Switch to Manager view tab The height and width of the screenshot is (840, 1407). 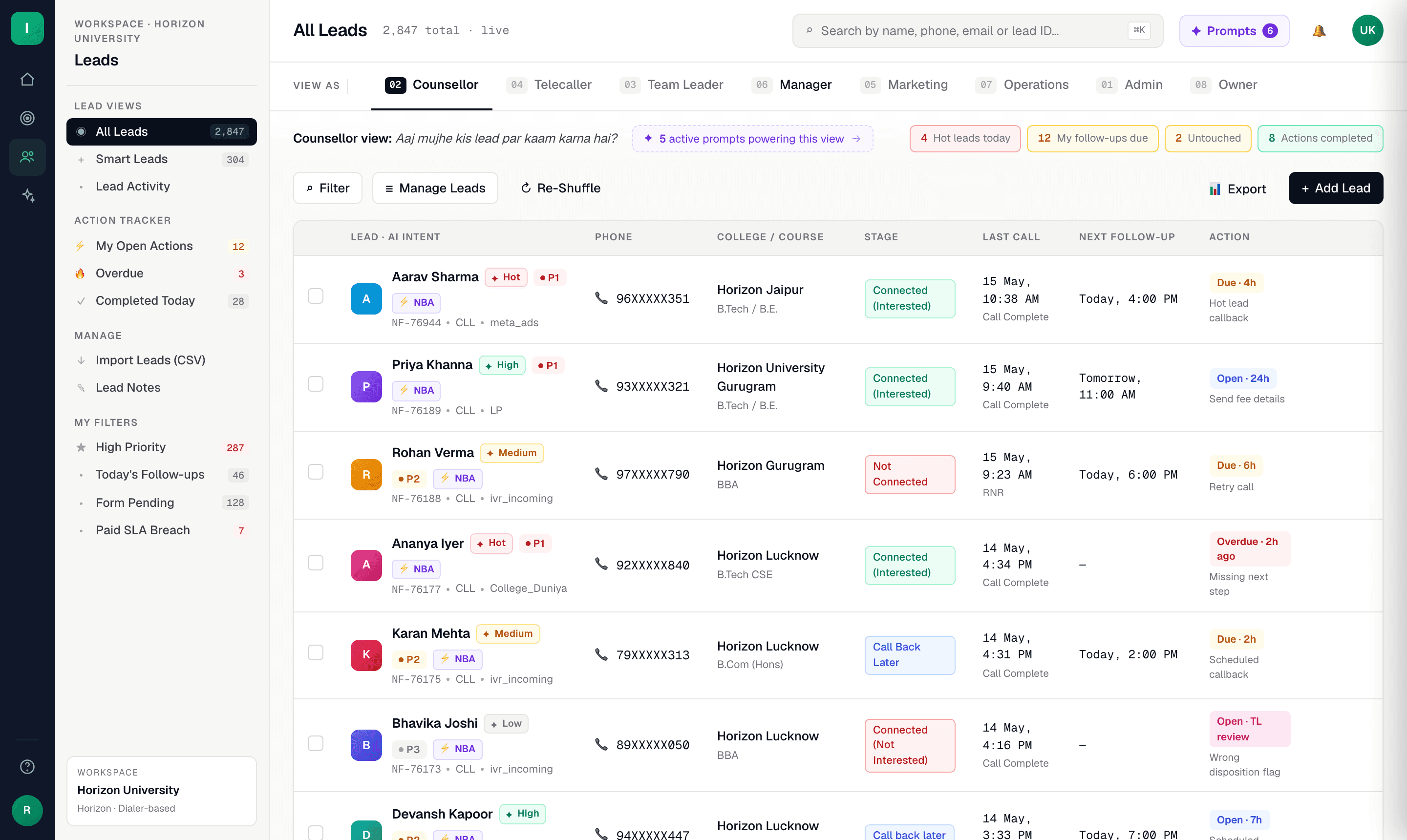(x=791, y=85)
